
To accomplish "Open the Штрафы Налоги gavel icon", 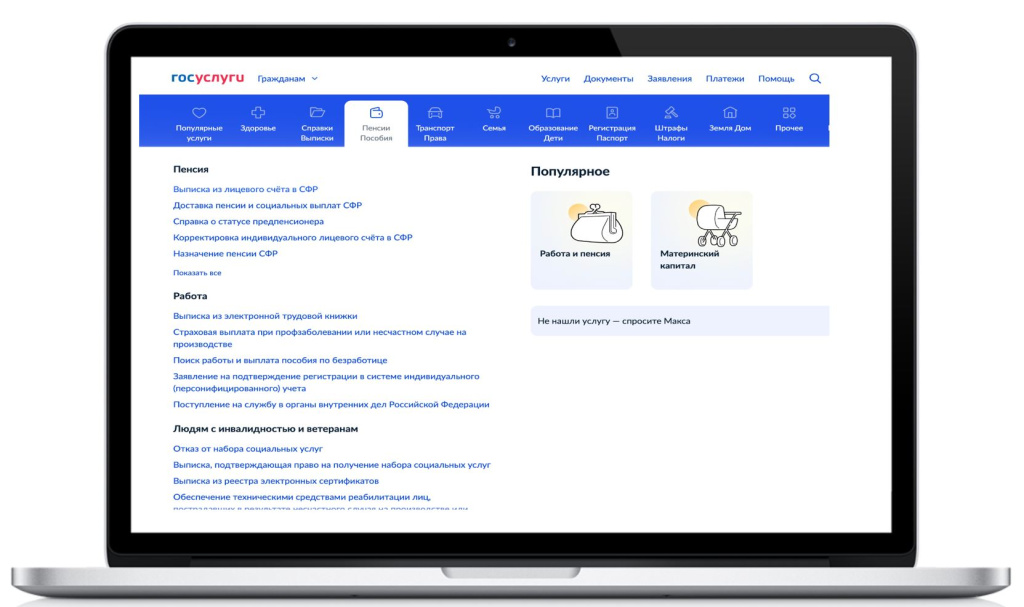I will click(671, 113).
